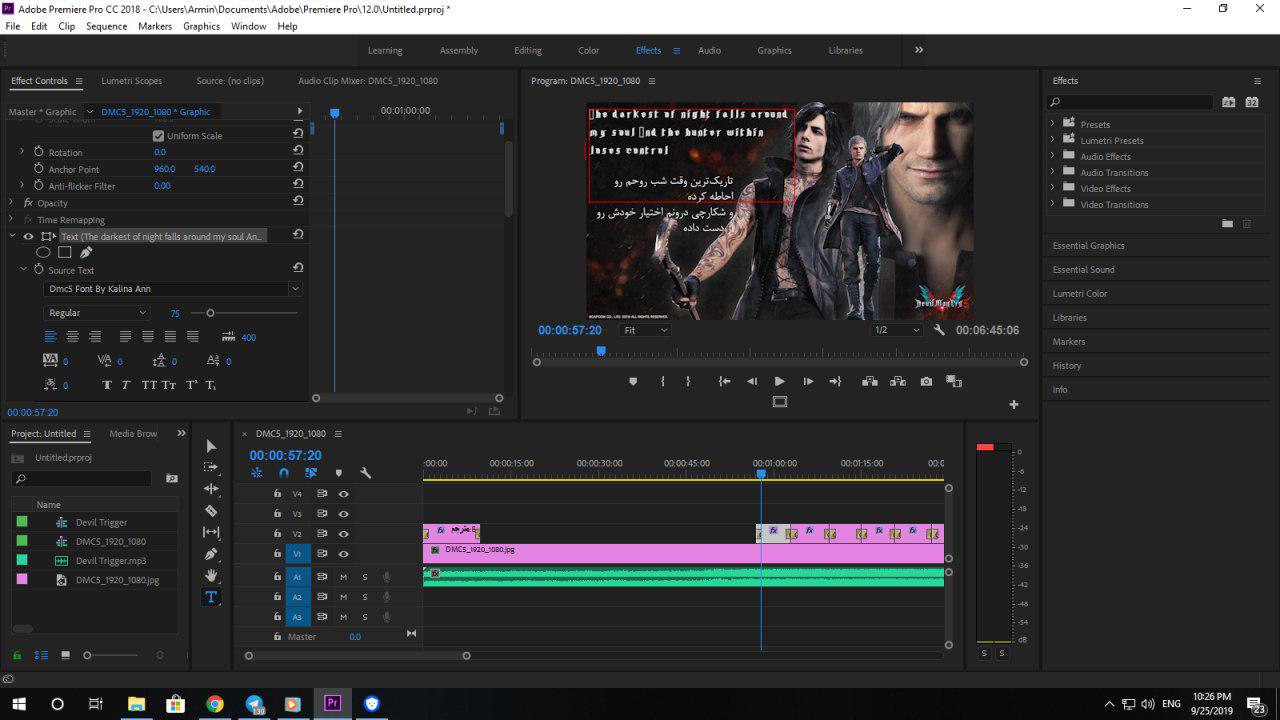This screenshot has height=720, width=1280.
Task: Create 4-point polygon mask for Text
Action: [x=64, y=252]
